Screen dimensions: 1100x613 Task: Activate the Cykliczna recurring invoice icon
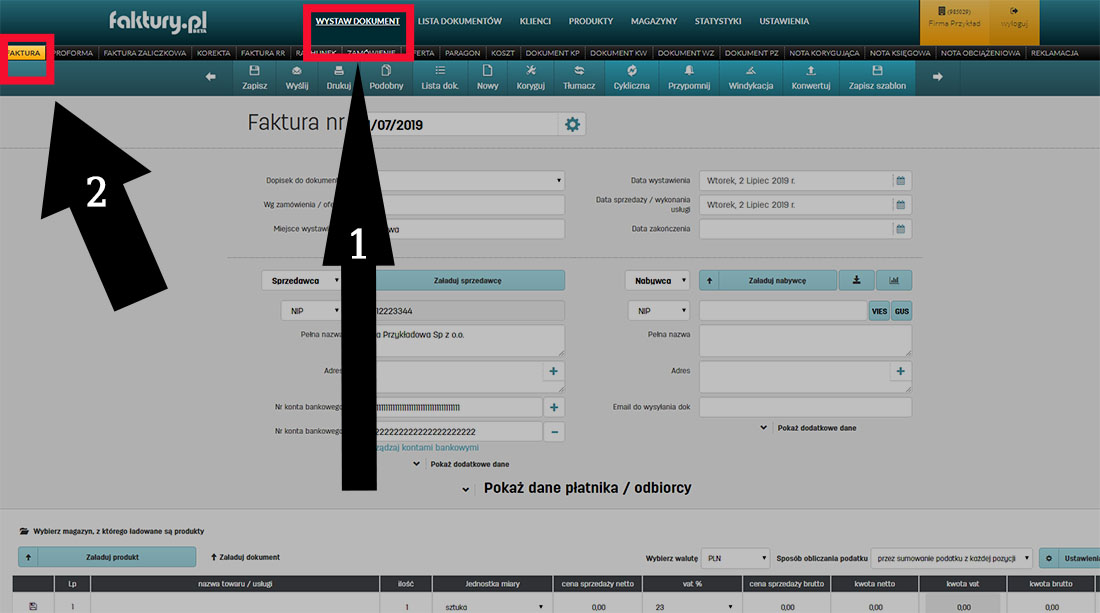[631, 76]
